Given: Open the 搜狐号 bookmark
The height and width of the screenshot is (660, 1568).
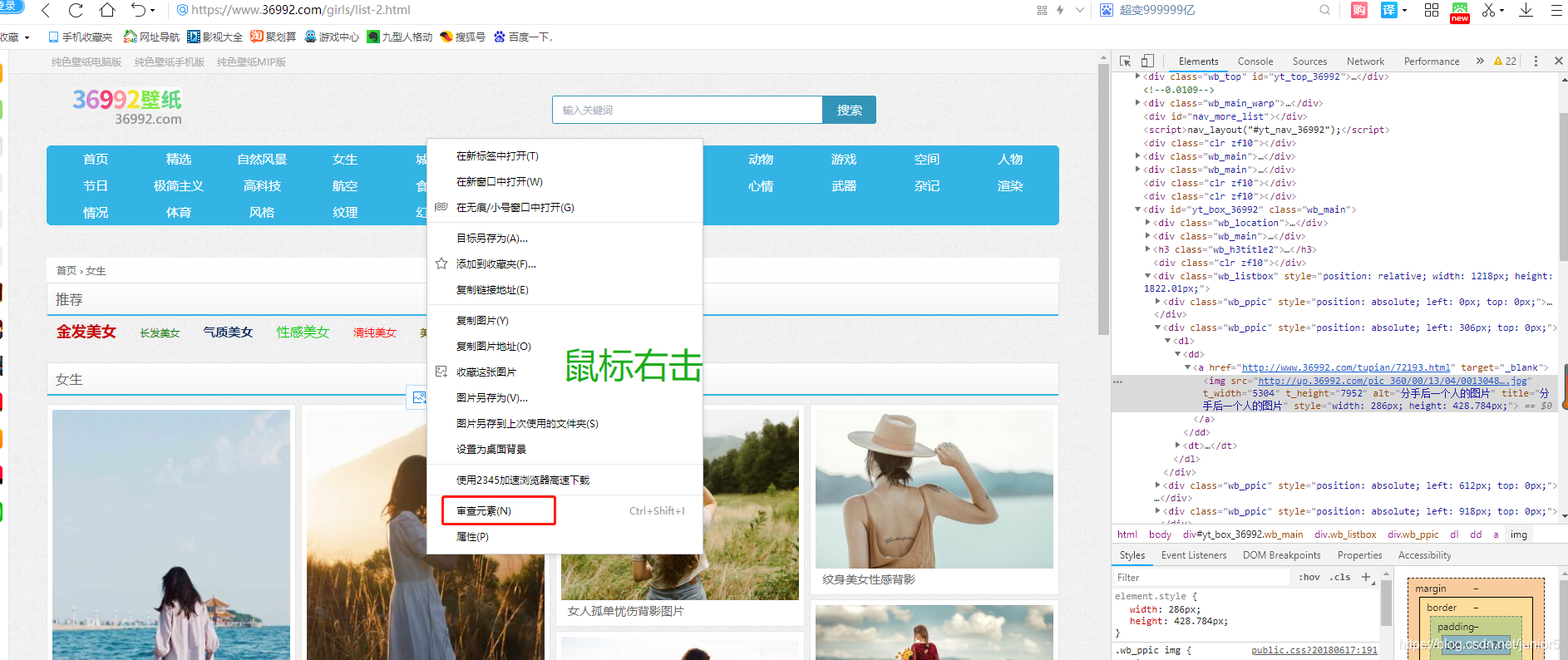Looking at the screenshot, I should pos(462,37).
